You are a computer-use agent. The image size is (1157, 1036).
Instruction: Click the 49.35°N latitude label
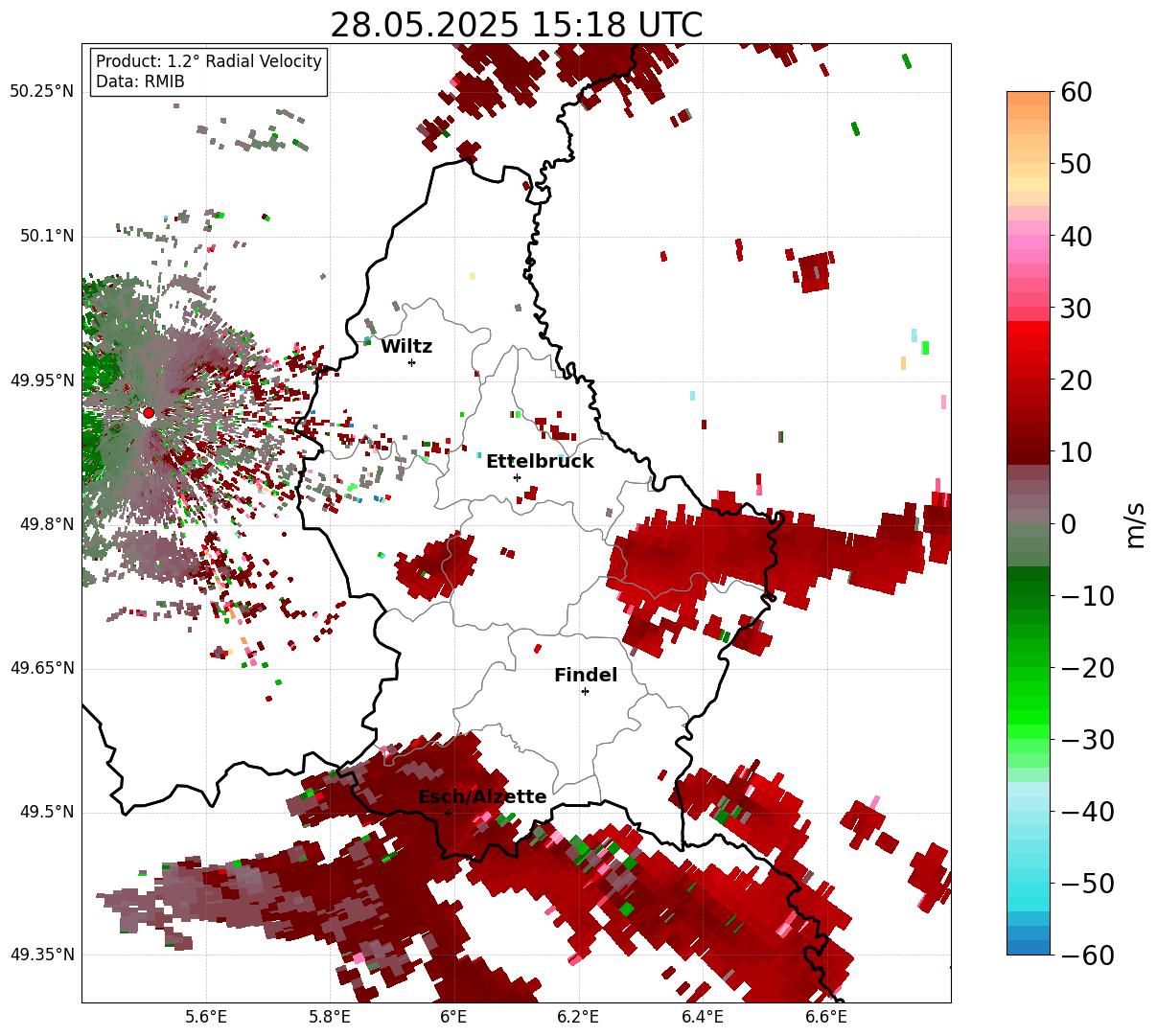(x=42, y=955)
